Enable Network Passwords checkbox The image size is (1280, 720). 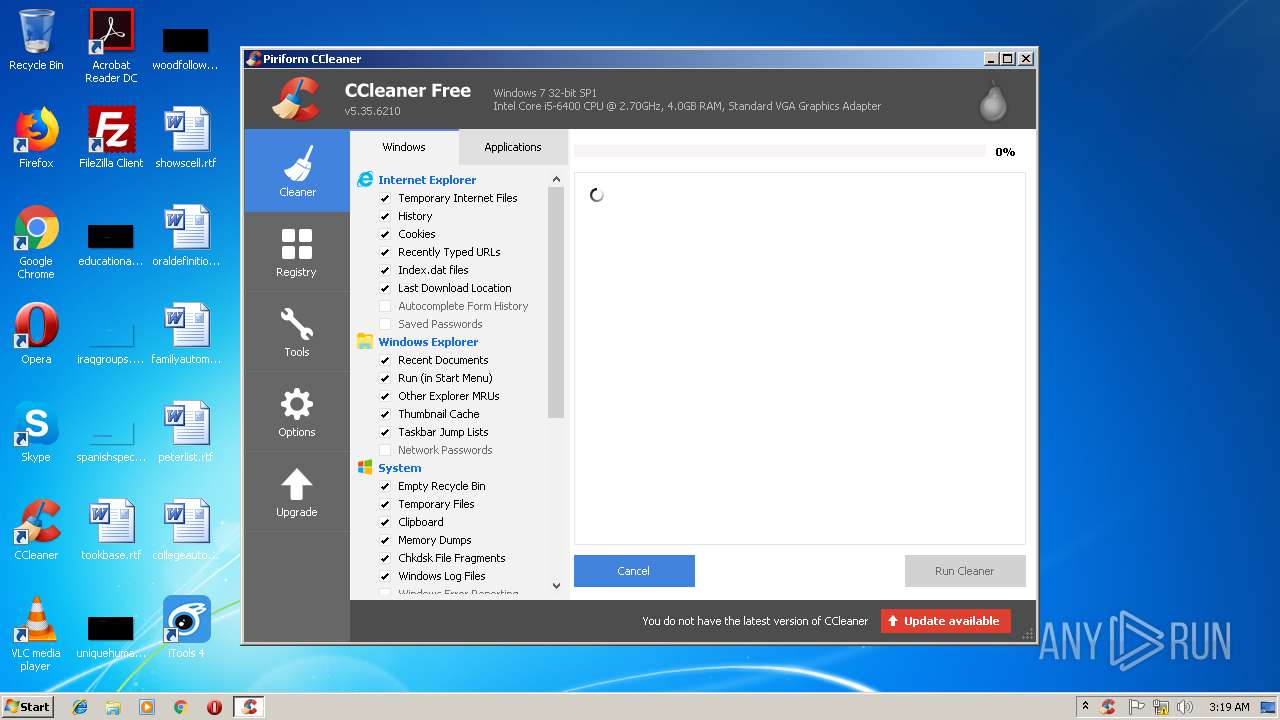pyautogui.click(x=385, y=450)
